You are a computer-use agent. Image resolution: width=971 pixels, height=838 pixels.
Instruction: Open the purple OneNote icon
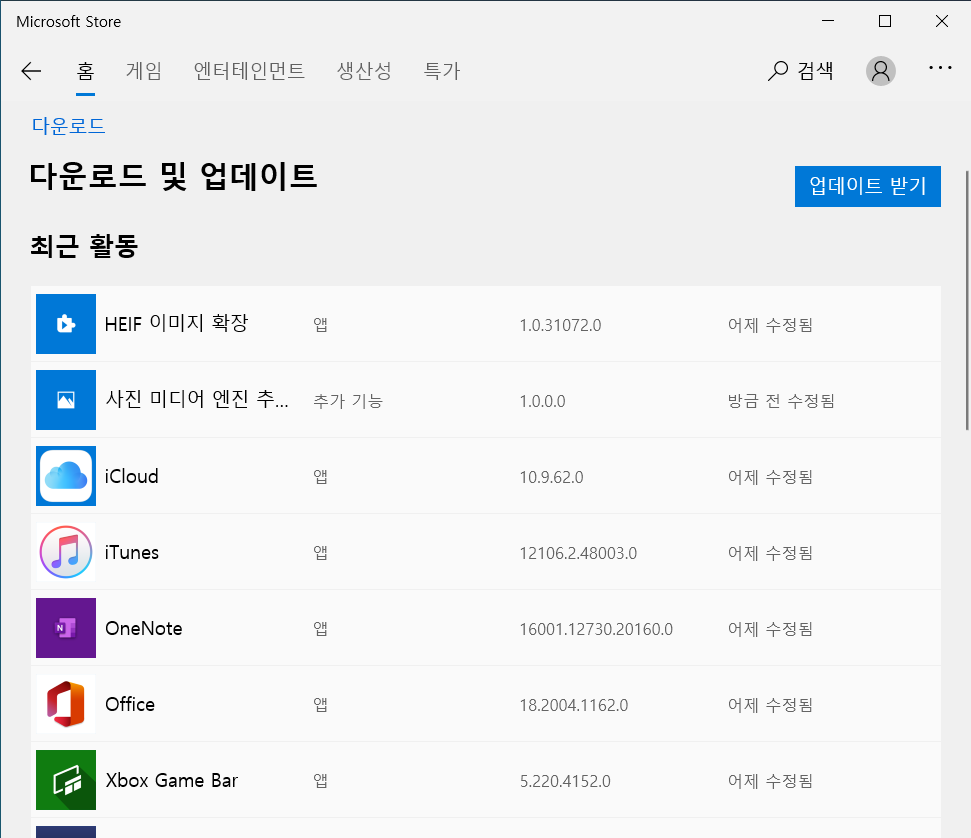[66, 628]
